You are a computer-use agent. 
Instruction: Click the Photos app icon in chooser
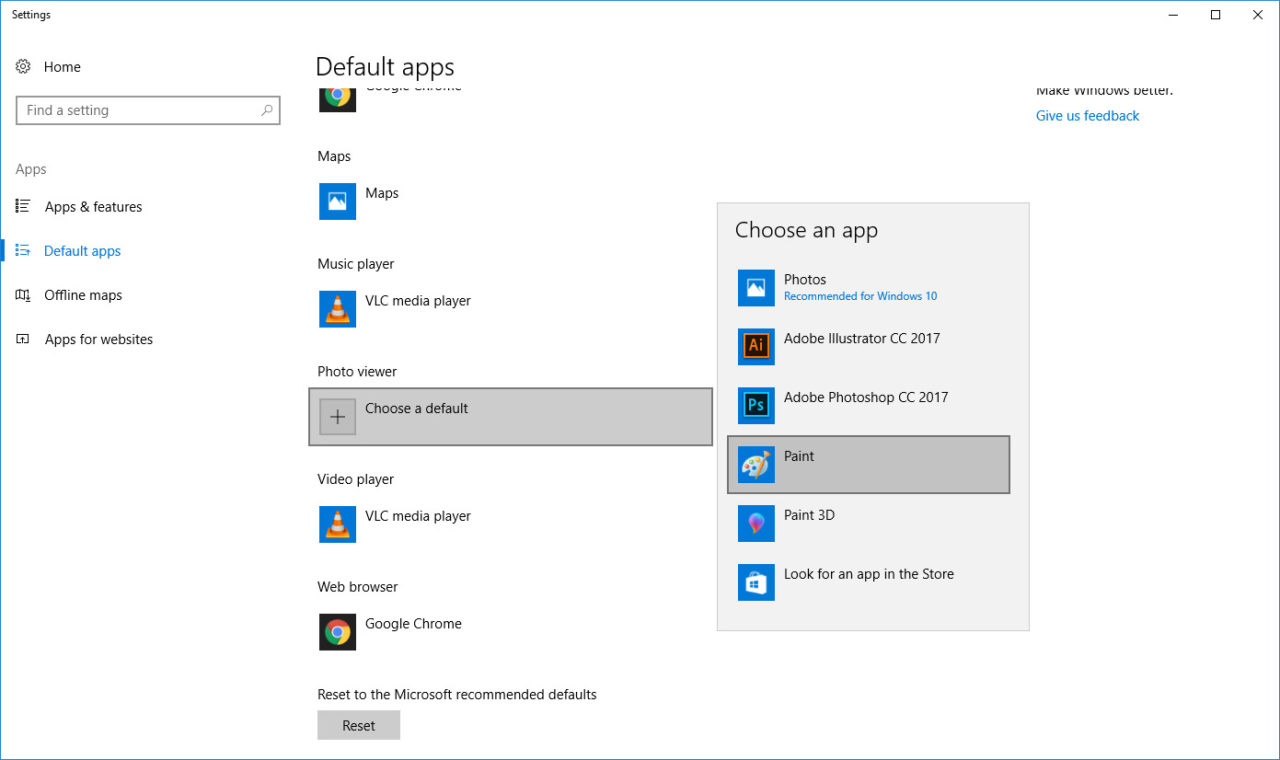[756, 288]
